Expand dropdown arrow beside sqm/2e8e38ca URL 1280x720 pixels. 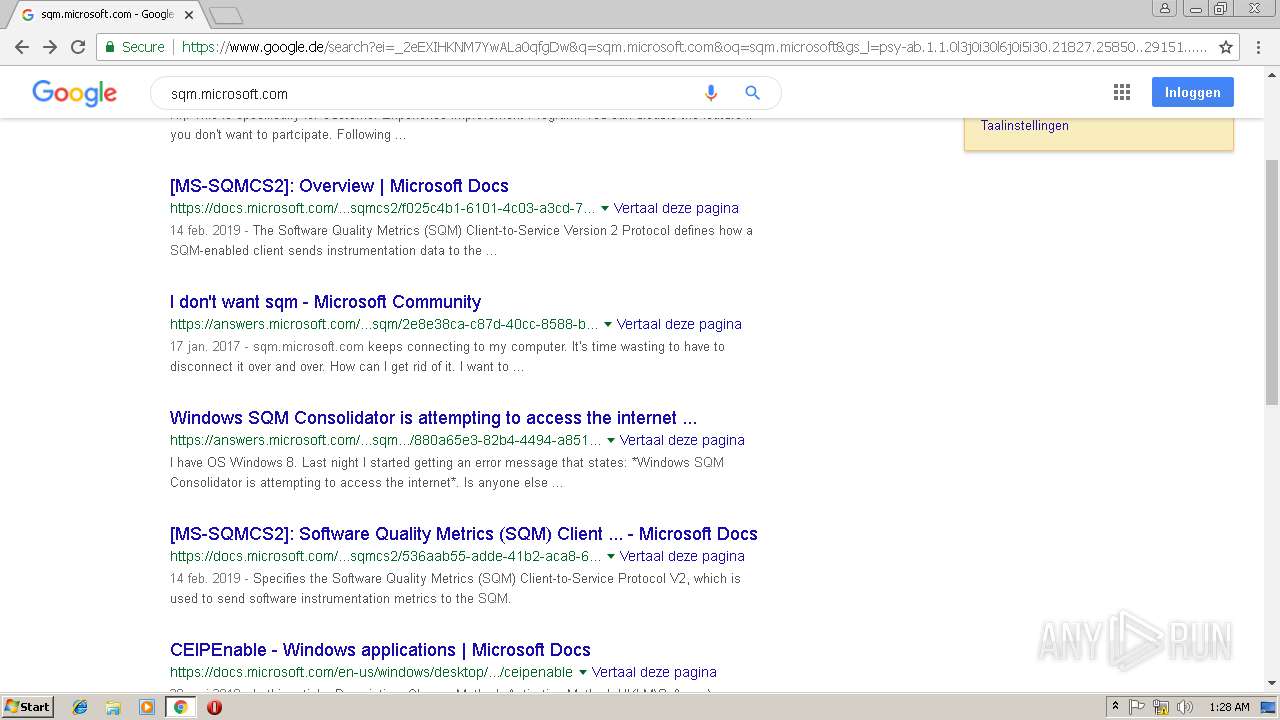pyautogui.click(x=607, y=325)
